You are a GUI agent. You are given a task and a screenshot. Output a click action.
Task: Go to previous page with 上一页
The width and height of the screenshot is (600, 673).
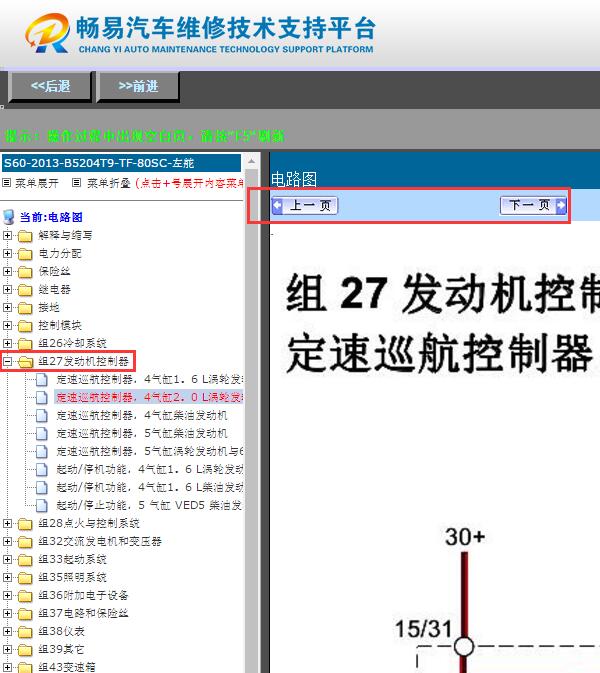click(x=305, y=206)
